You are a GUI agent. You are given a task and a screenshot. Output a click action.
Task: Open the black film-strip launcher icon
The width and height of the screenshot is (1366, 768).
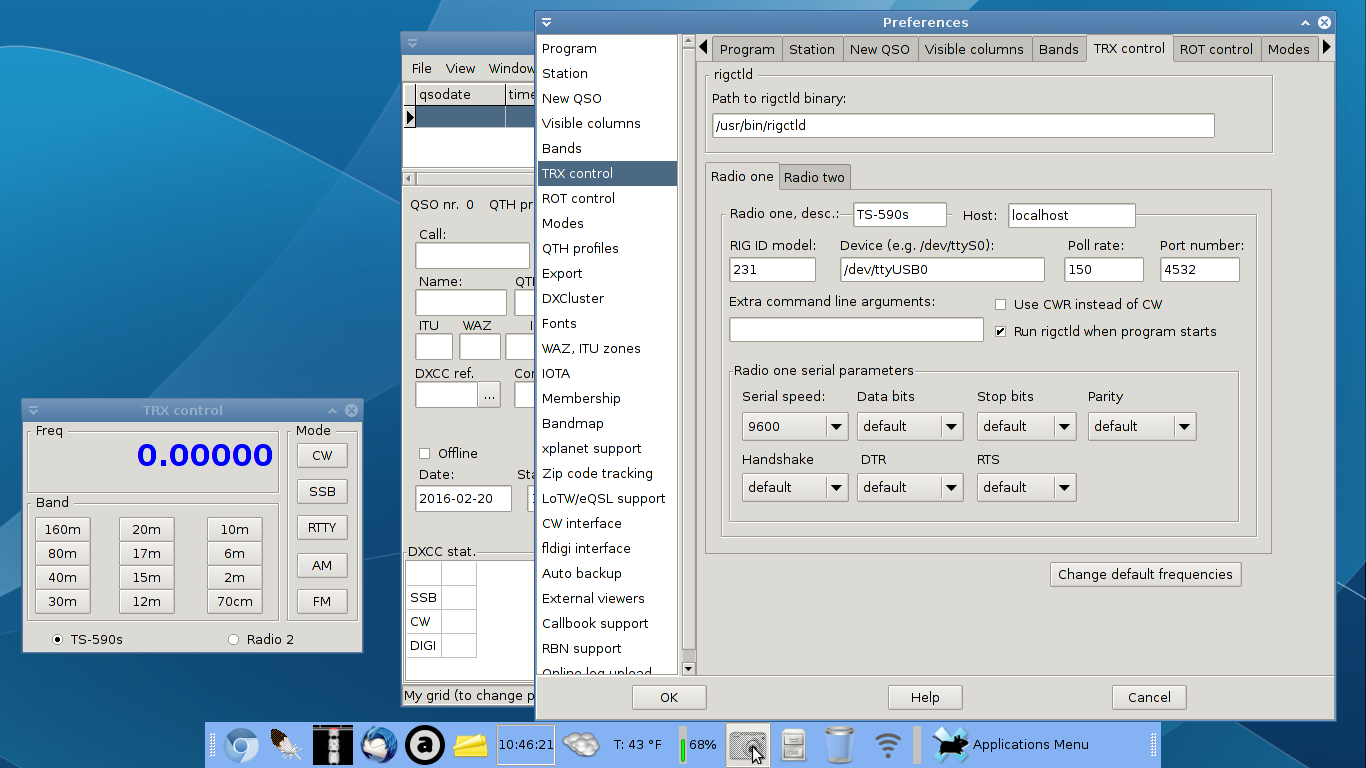[333, 745]
